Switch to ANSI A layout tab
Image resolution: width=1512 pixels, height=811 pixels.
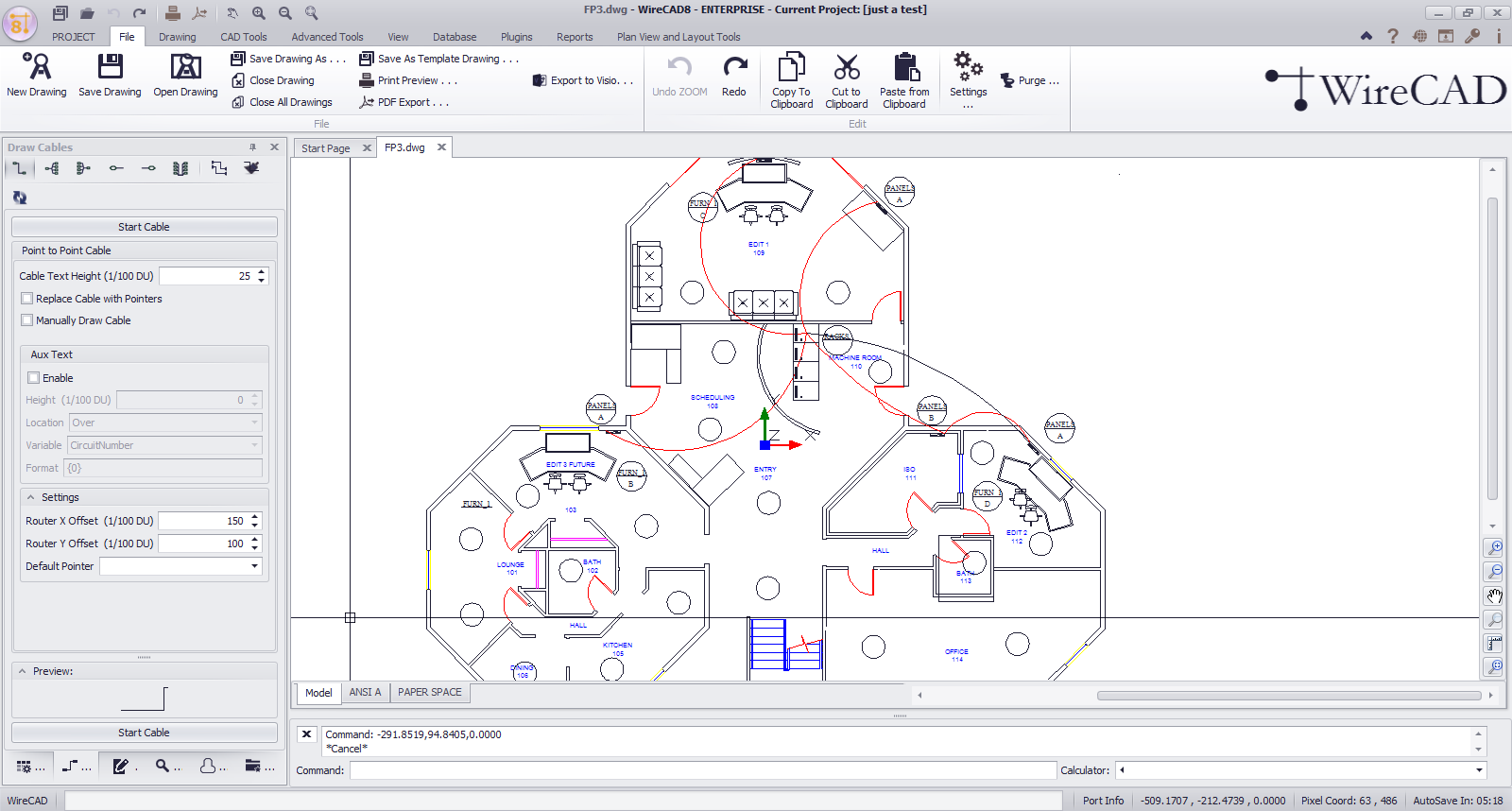coord(365,693)
